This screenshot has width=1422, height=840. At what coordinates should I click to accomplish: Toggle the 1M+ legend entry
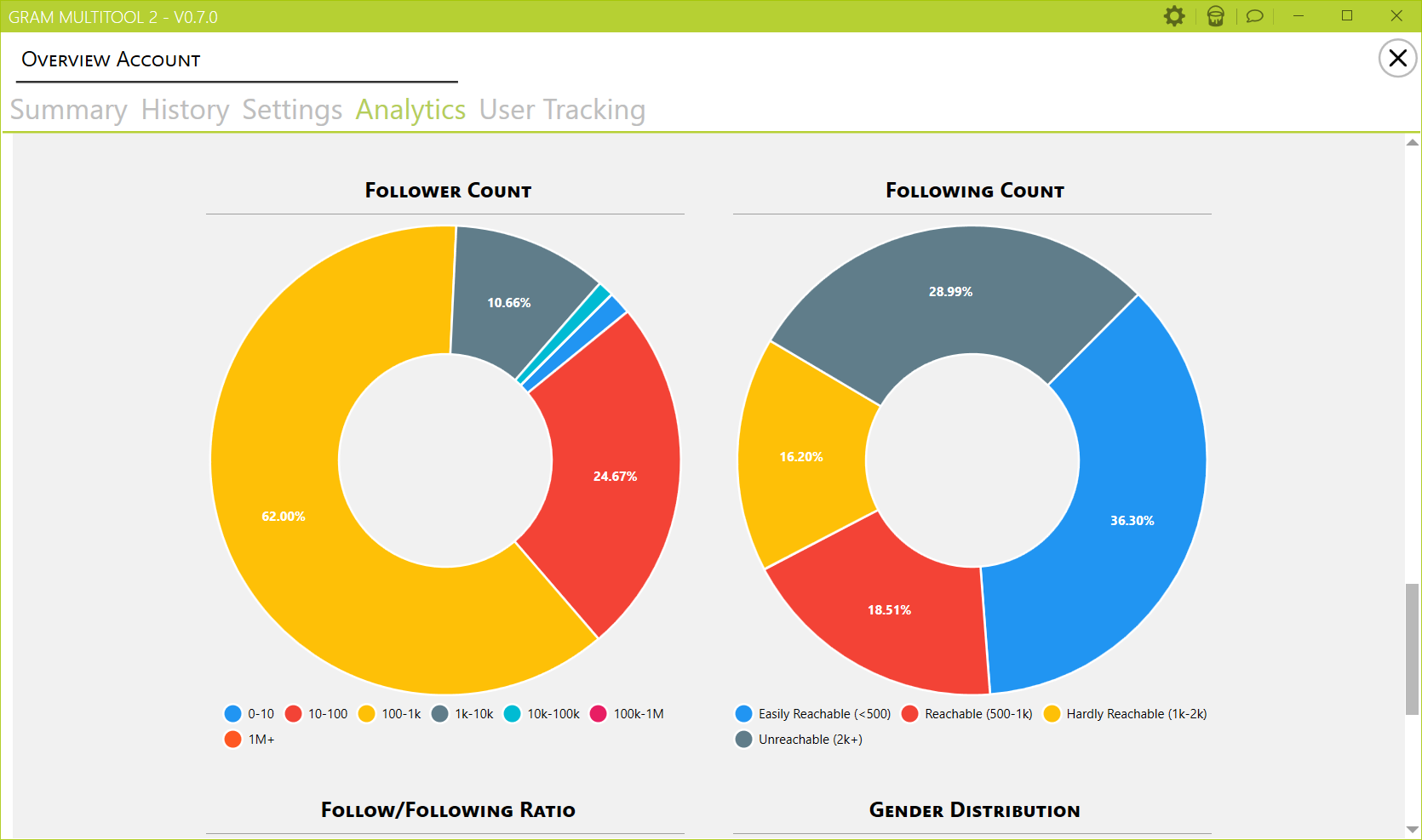pyautogui.click(x=249, y=740)
